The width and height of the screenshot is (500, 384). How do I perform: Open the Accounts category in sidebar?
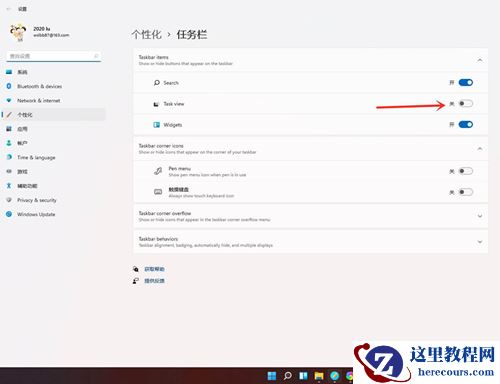coord(53,143)
